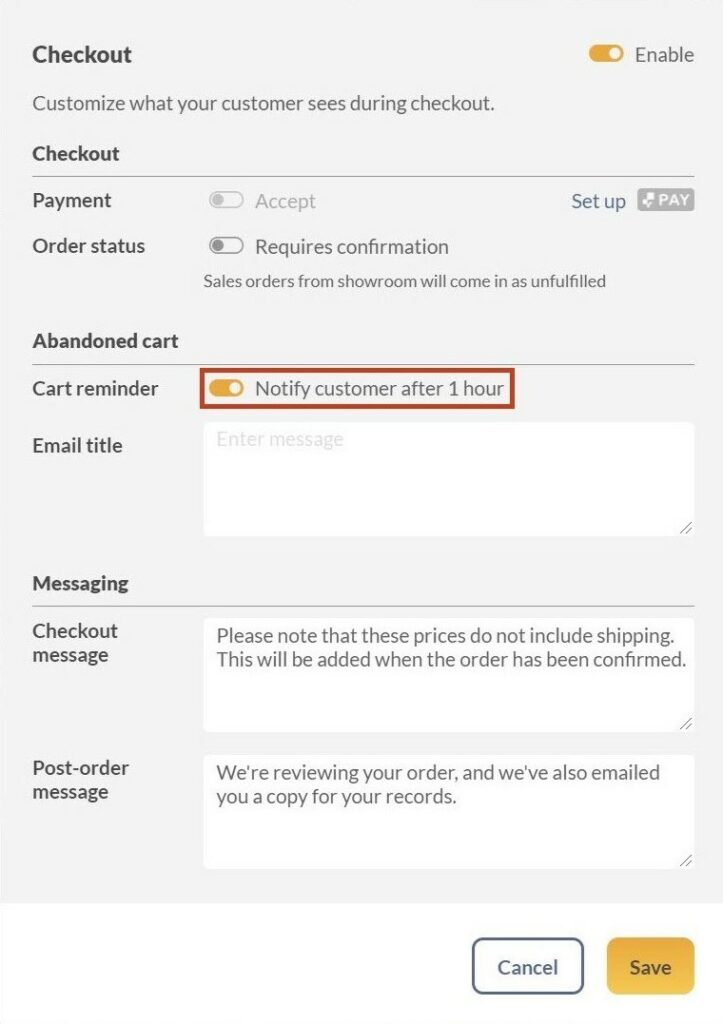Cancel the checkout settings changes
723x1024 pixels.
(528, 966)
